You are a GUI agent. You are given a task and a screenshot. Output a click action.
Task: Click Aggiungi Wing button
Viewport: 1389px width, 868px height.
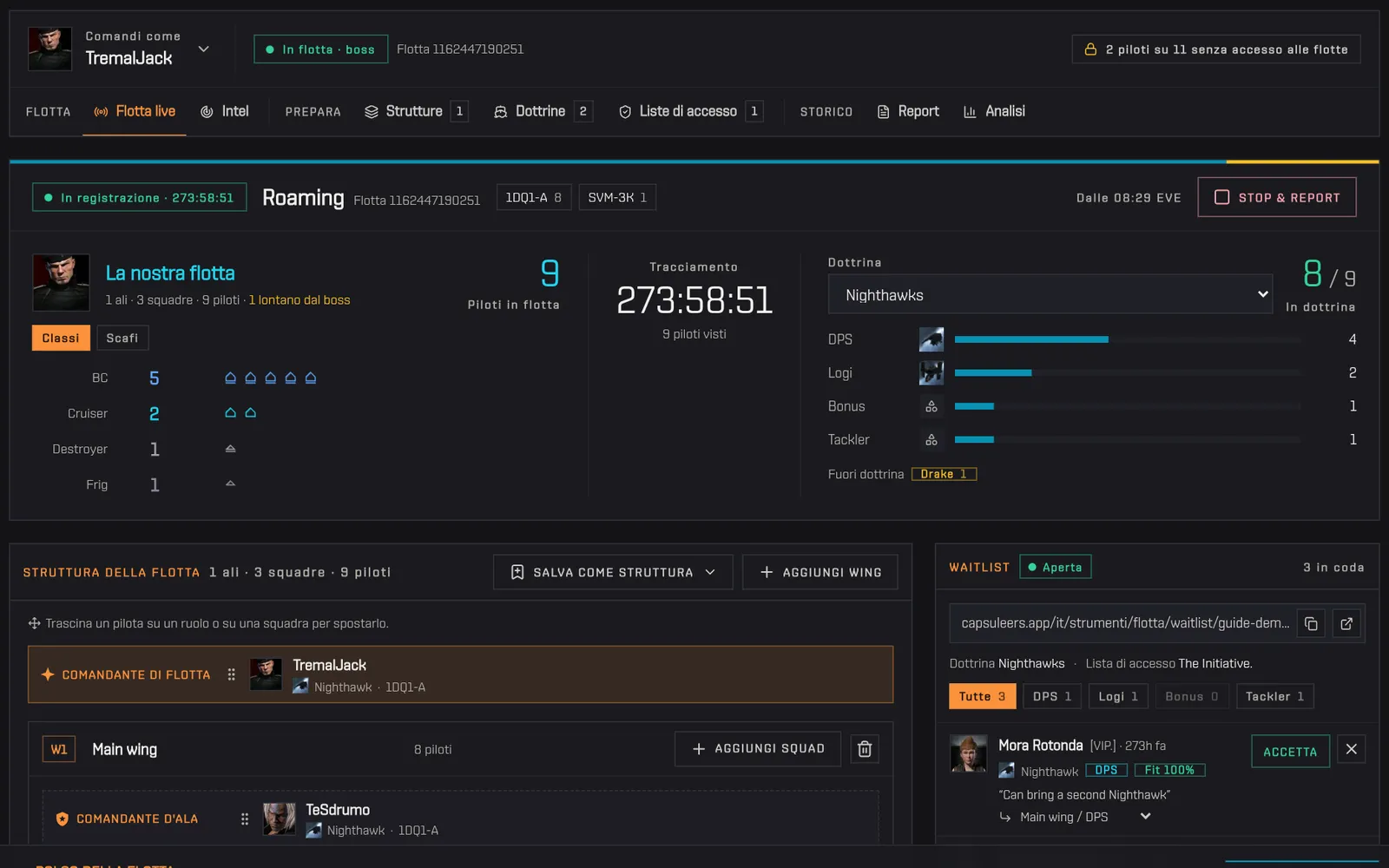[820, 572]
